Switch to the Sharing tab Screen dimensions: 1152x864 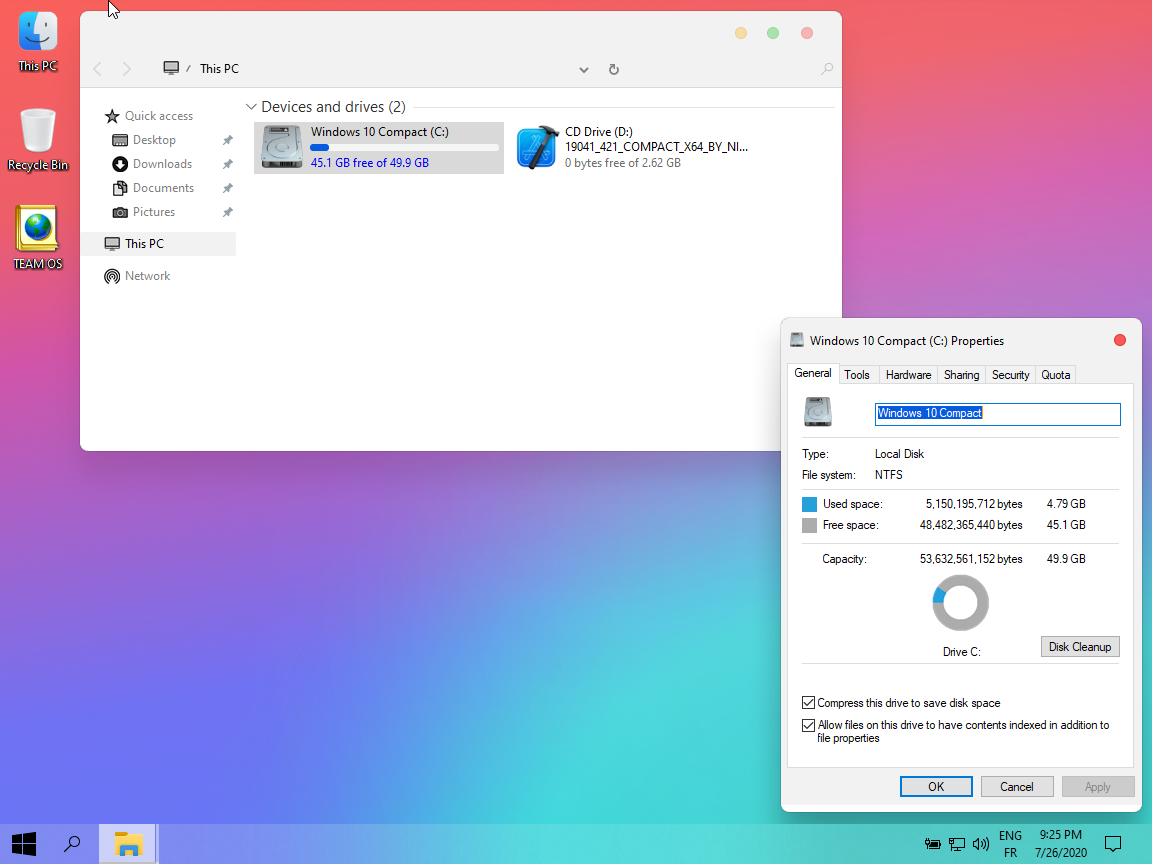pyautogui.click(x=961, y=375)
